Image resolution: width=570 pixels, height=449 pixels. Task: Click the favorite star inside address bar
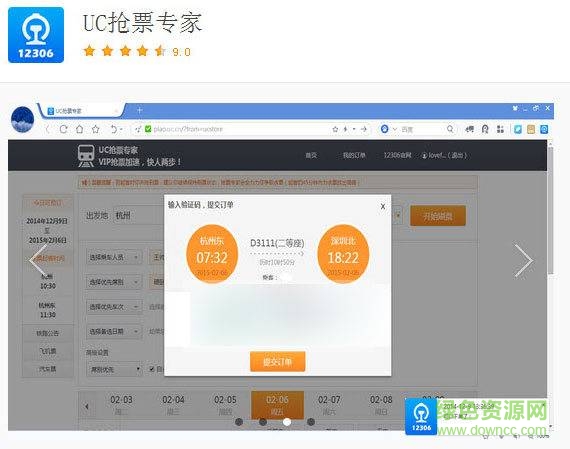335,129
